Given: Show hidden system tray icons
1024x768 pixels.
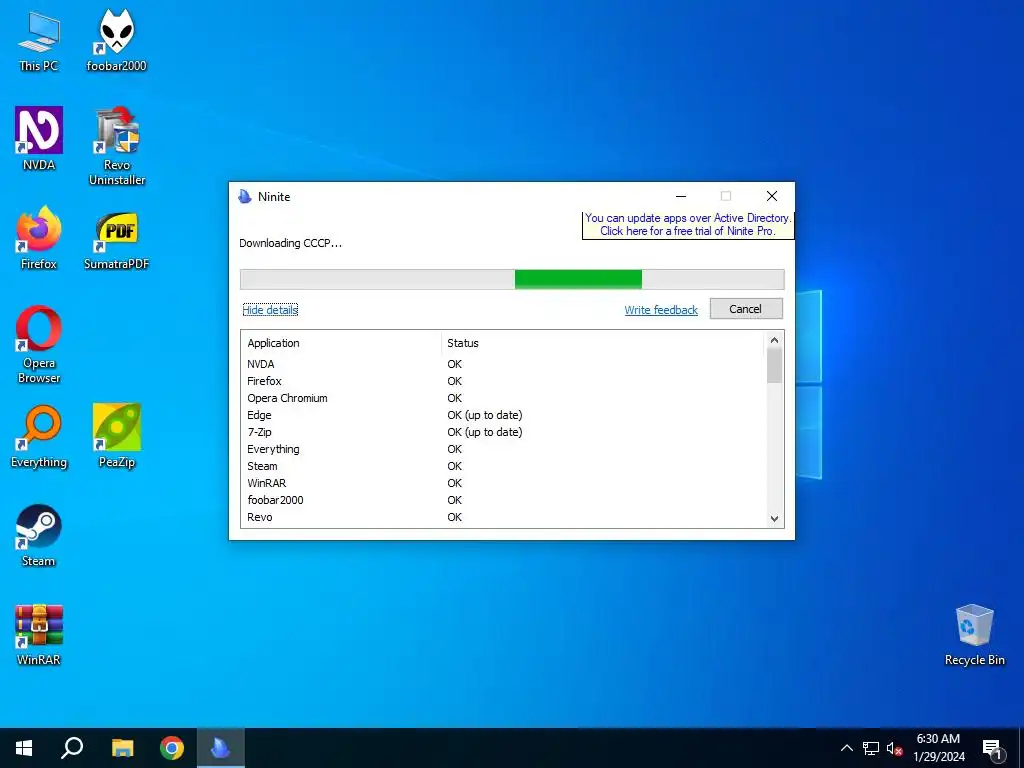Looking at the screenshot, I should (x=846, y=748).
